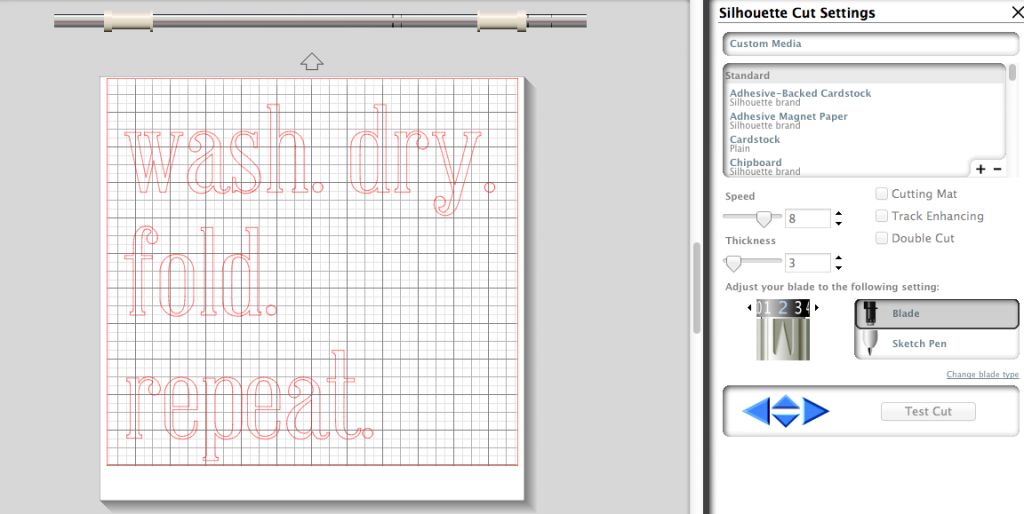Move test cut position right

[x=816, y=411]
